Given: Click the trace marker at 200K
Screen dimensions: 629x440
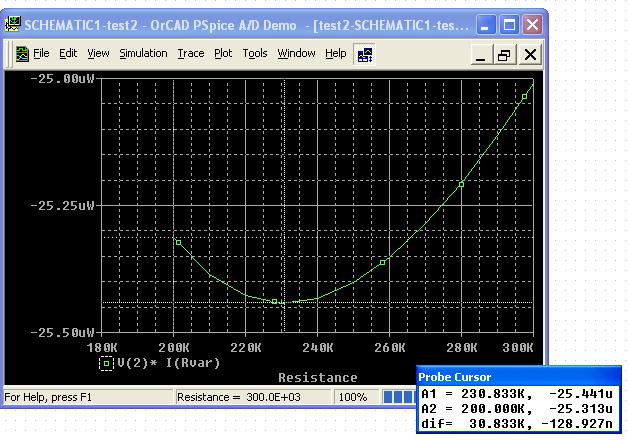Looking at the screenshot, I should click(x=179, y=243).
